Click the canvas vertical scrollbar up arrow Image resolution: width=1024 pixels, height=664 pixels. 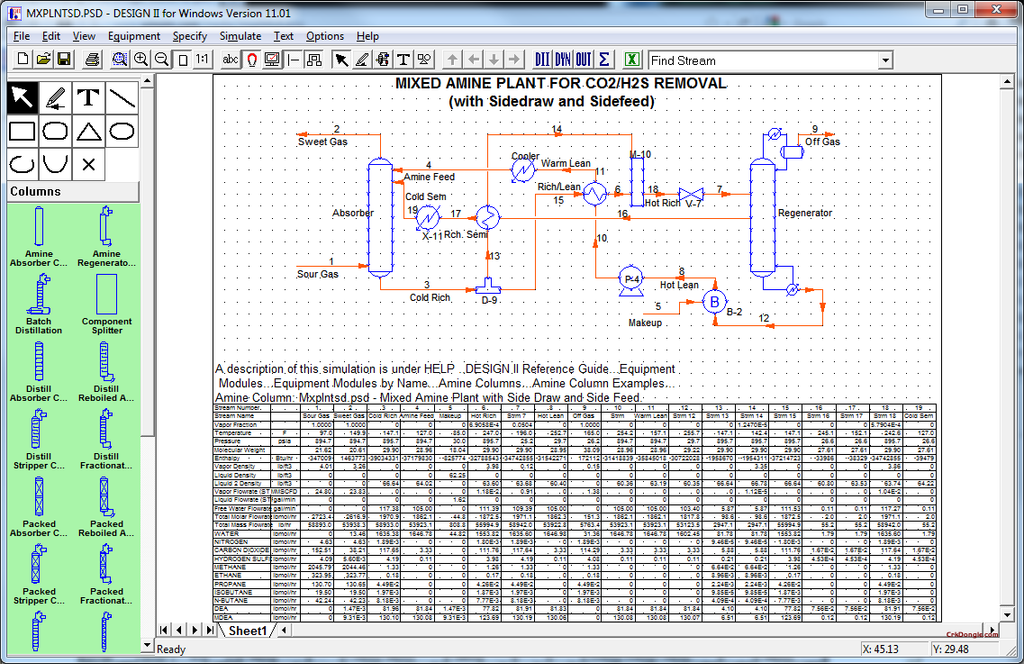tap(1006, 82)
